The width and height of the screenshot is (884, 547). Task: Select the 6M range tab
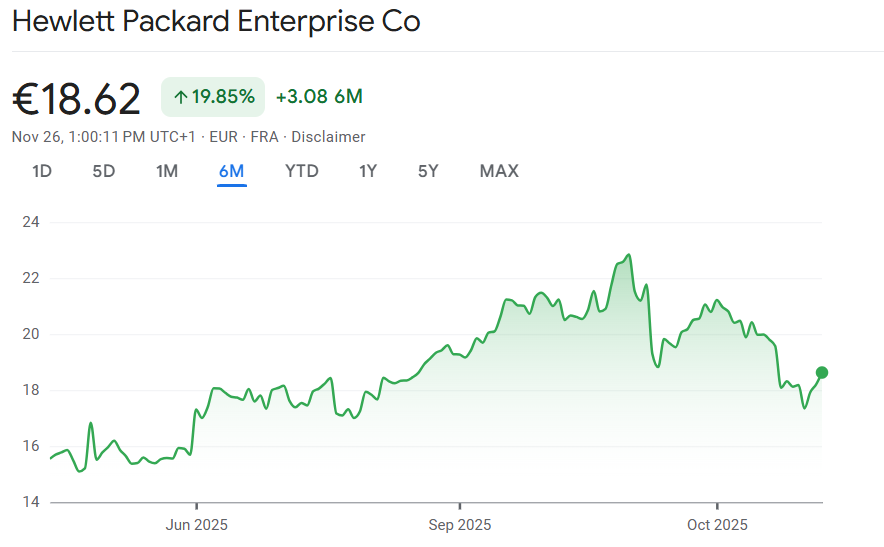pos(231,171)
